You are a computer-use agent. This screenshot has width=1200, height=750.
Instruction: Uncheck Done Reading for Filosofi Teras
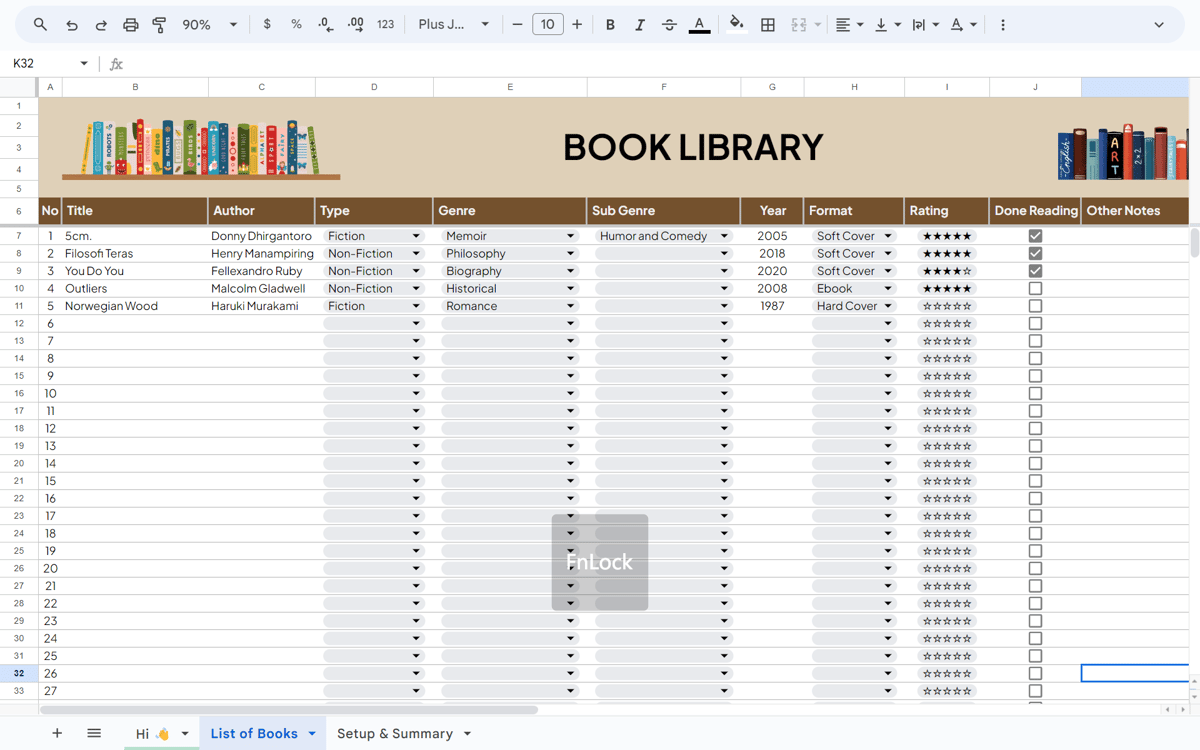(1035, 253)
